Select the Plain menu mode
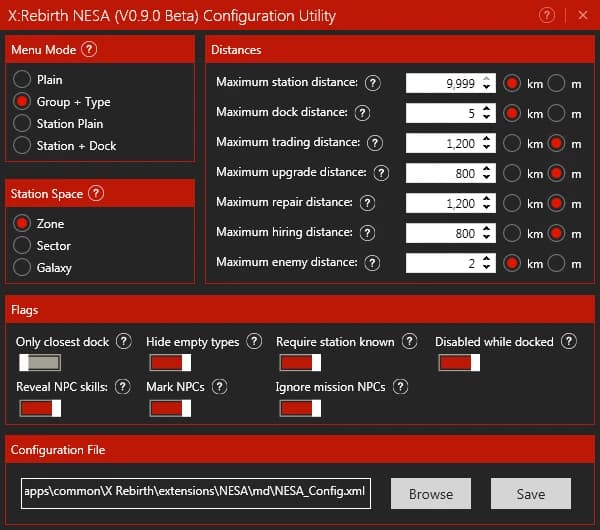The height and width of the screenshot is (530, 600). click(22, 79)
